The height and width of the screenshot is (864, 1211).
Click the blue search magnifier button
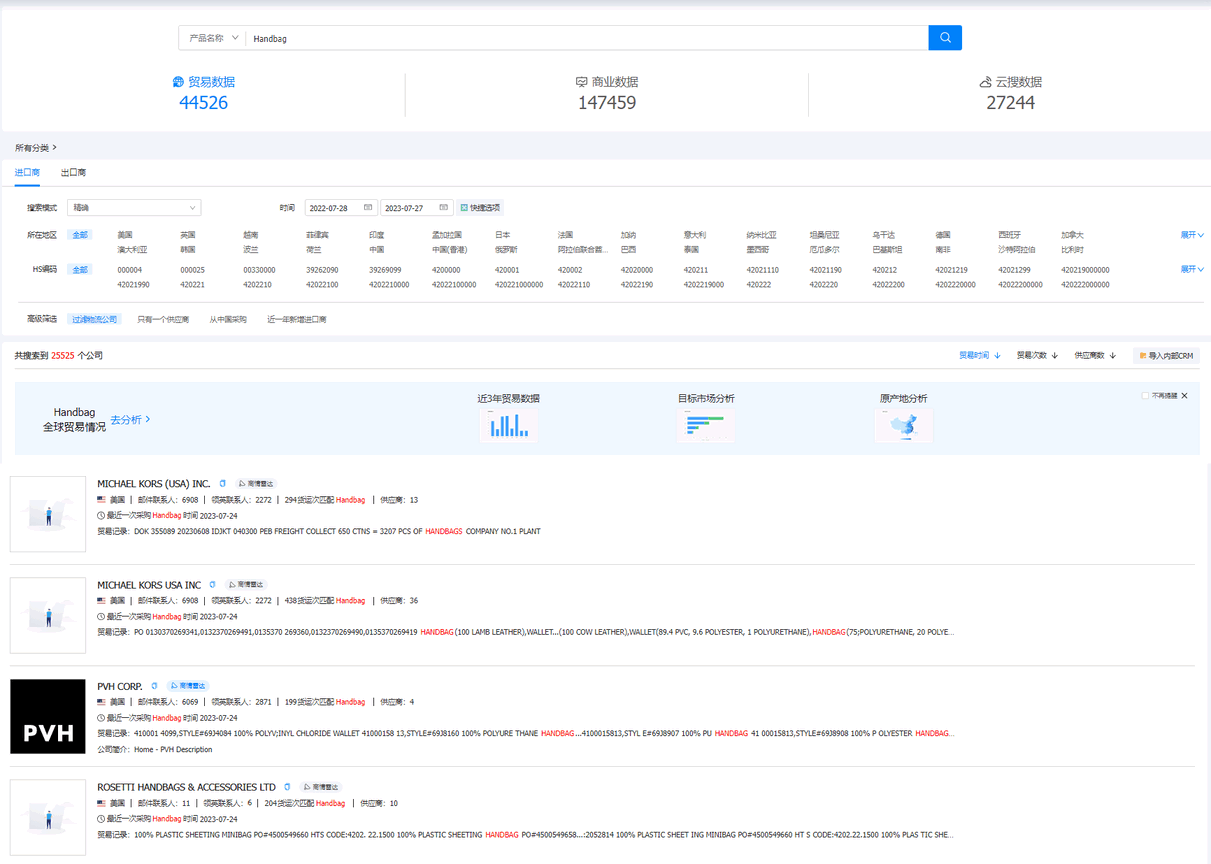click(945, 38)
